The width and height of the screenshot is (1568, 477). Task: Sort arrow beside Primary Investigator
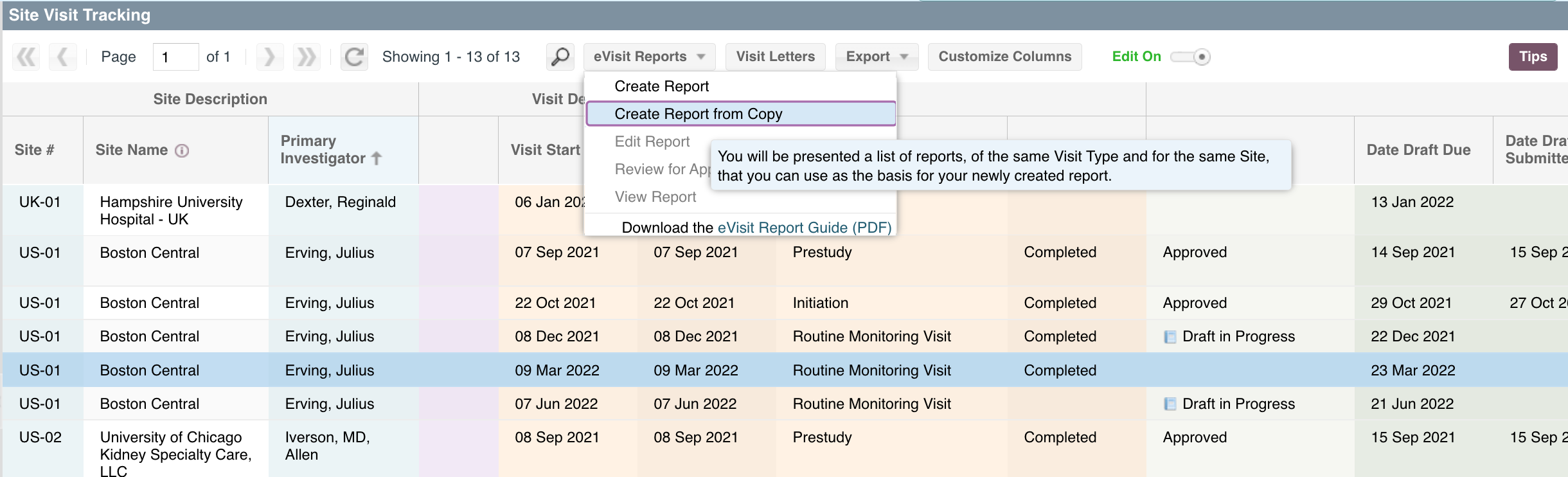[377, 158]
